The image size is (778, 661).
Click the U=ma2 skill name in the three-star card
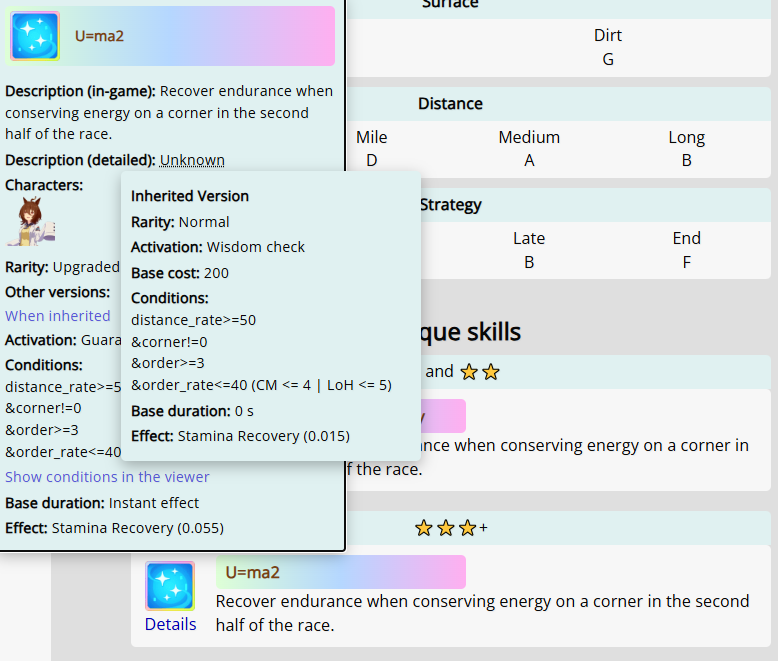[x=253, y=572]
